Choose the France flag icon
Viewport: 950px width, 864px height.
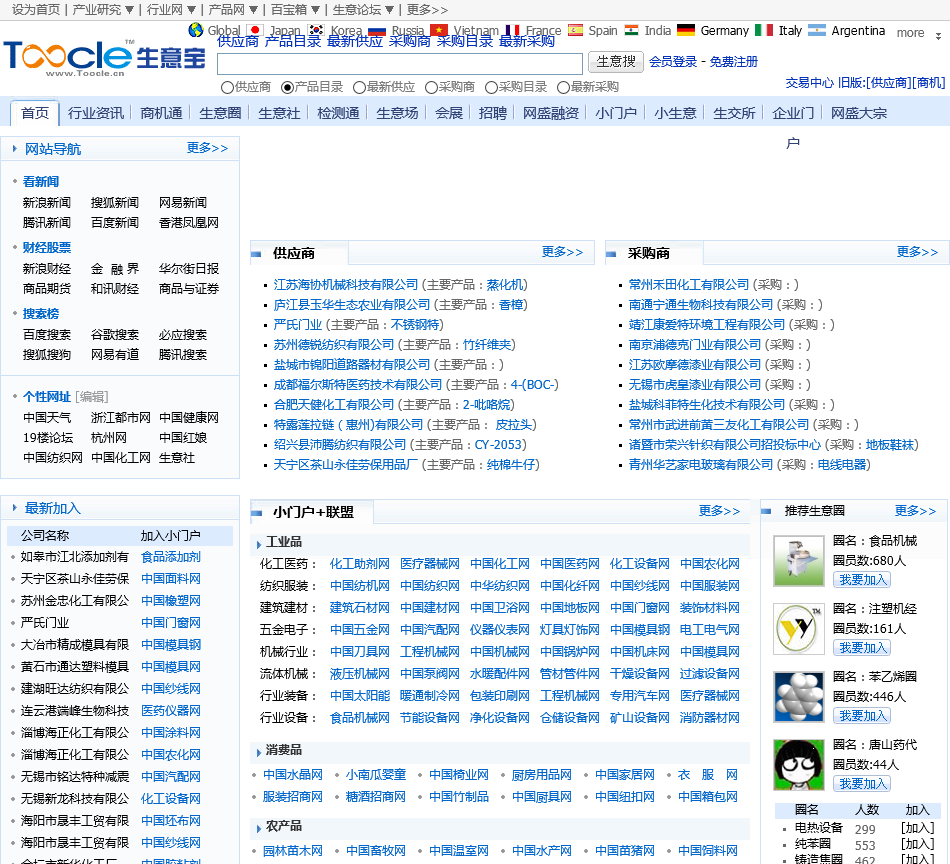[x=513, y=30]
